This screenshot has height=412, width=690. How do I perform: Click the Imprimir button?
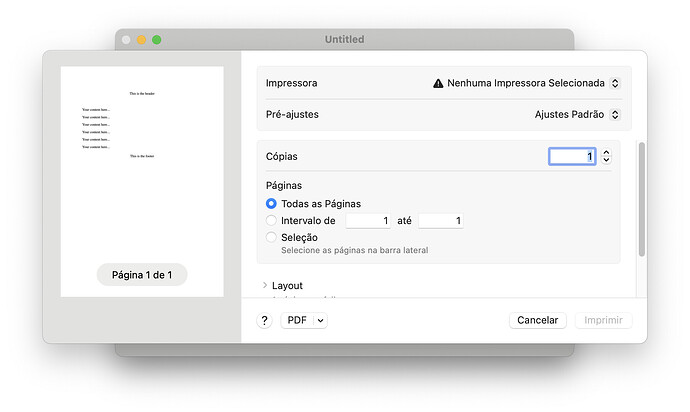[x=603, y=320]
